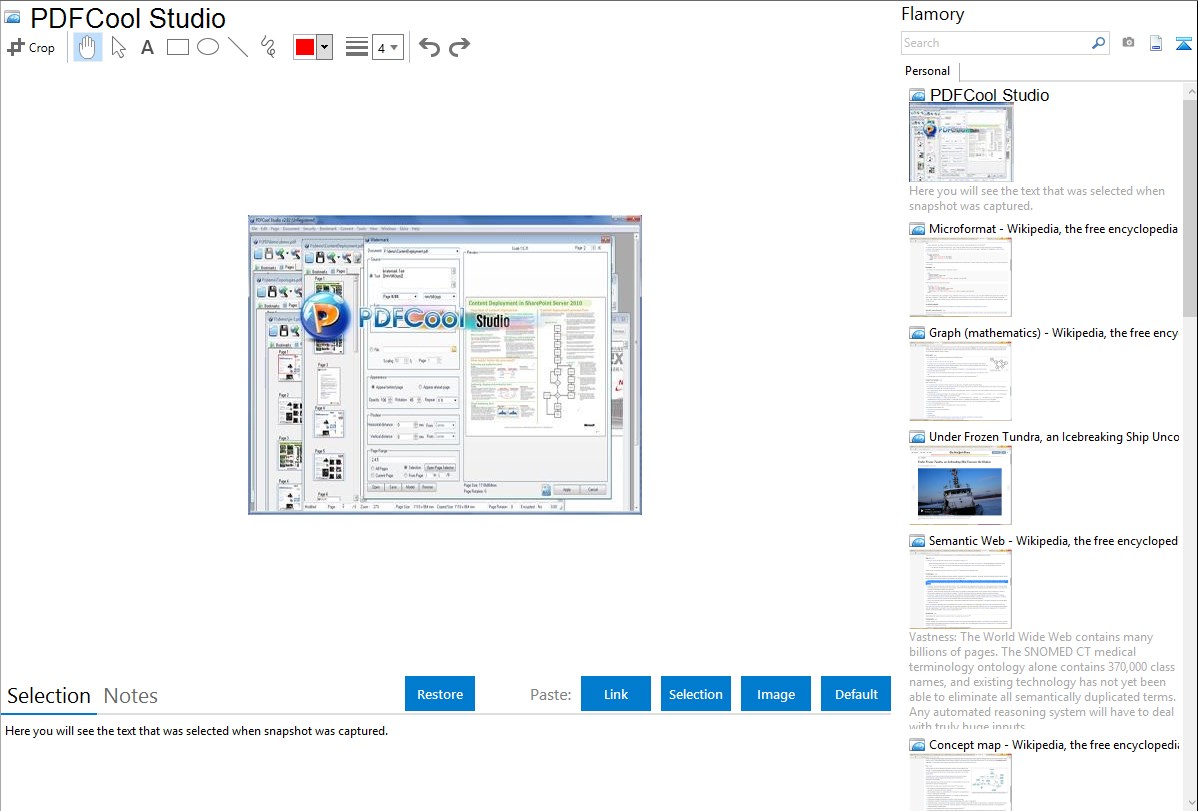Image resolution: width=1198 pixels, height=811 pixels.
Task: Paste as Selection
Action: 695,694
